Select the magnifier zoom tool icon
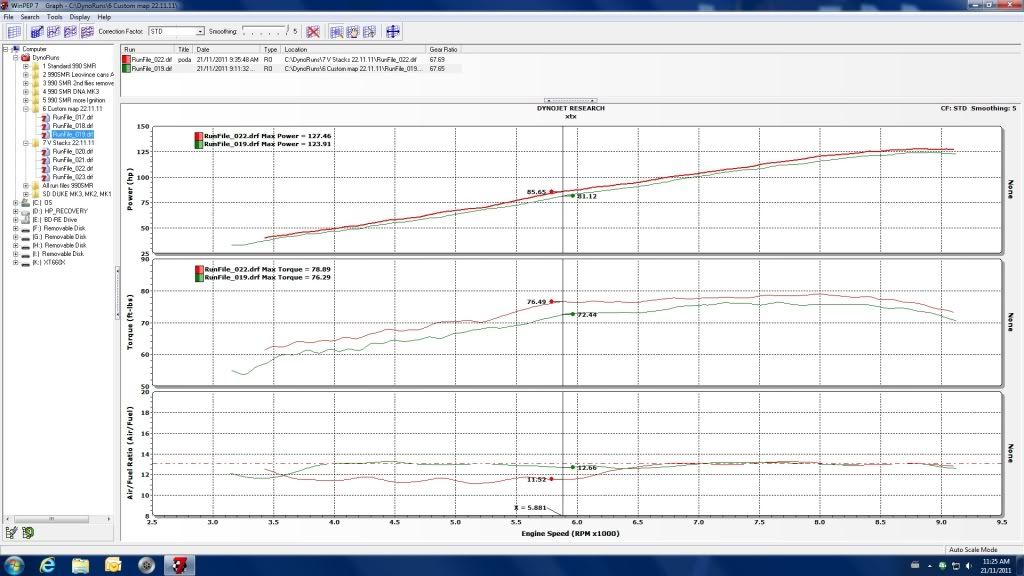This screenshot has width=1024, height=576. point(334,32)
